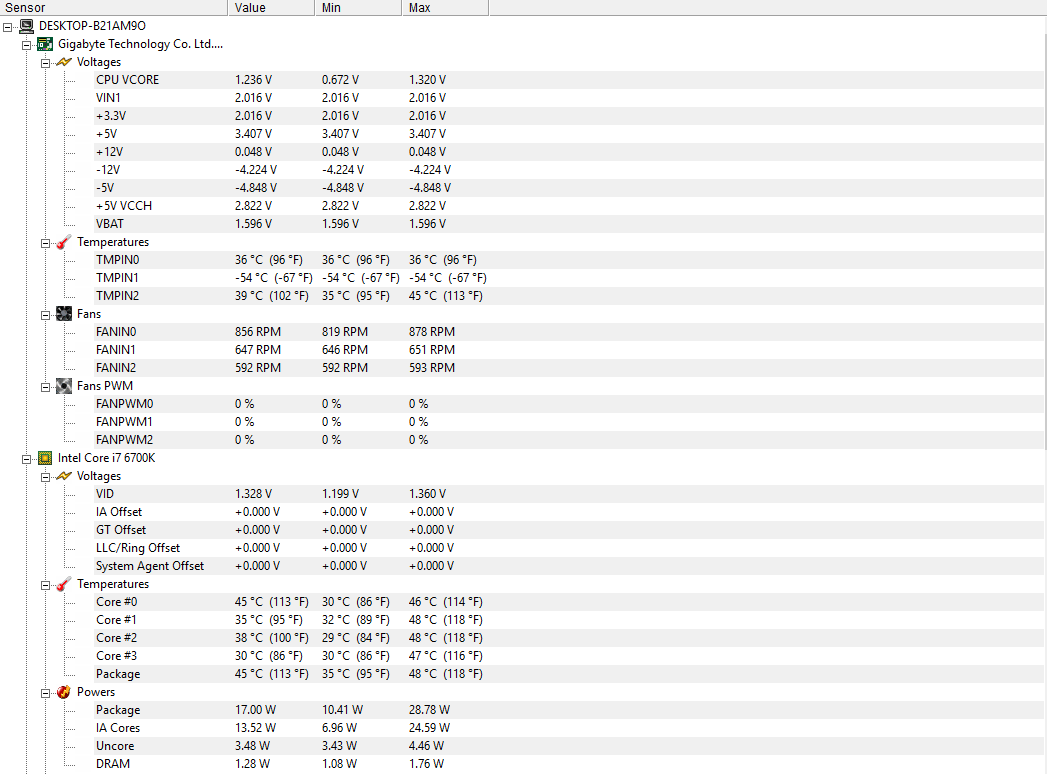Screen dimensions: 1047x774
Task: Click the Fans PWM section icon
Action: pos(63,386)
